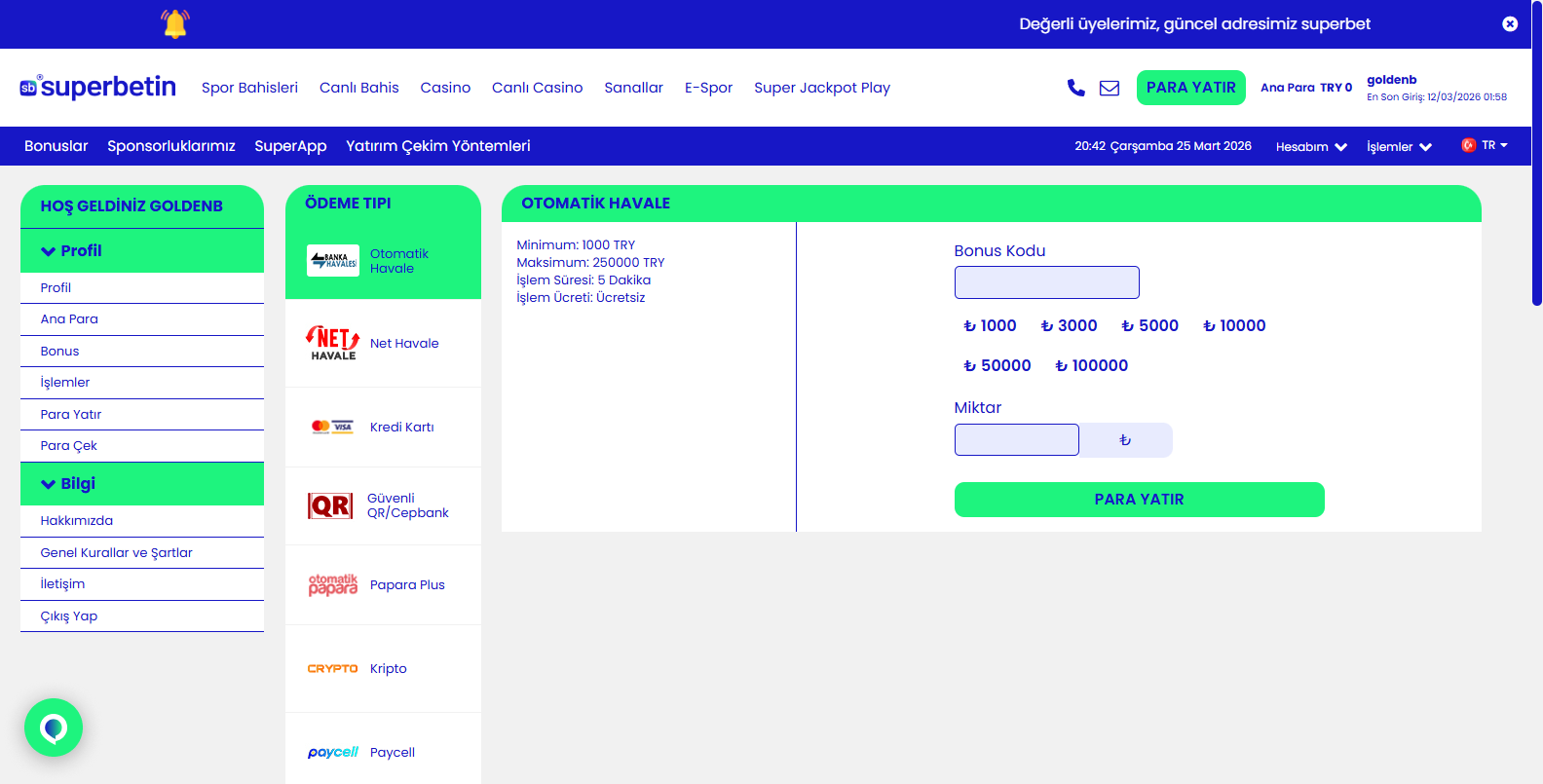1543x784 pixels.
Task: Open the Bonuslar page
Action: 56,146
